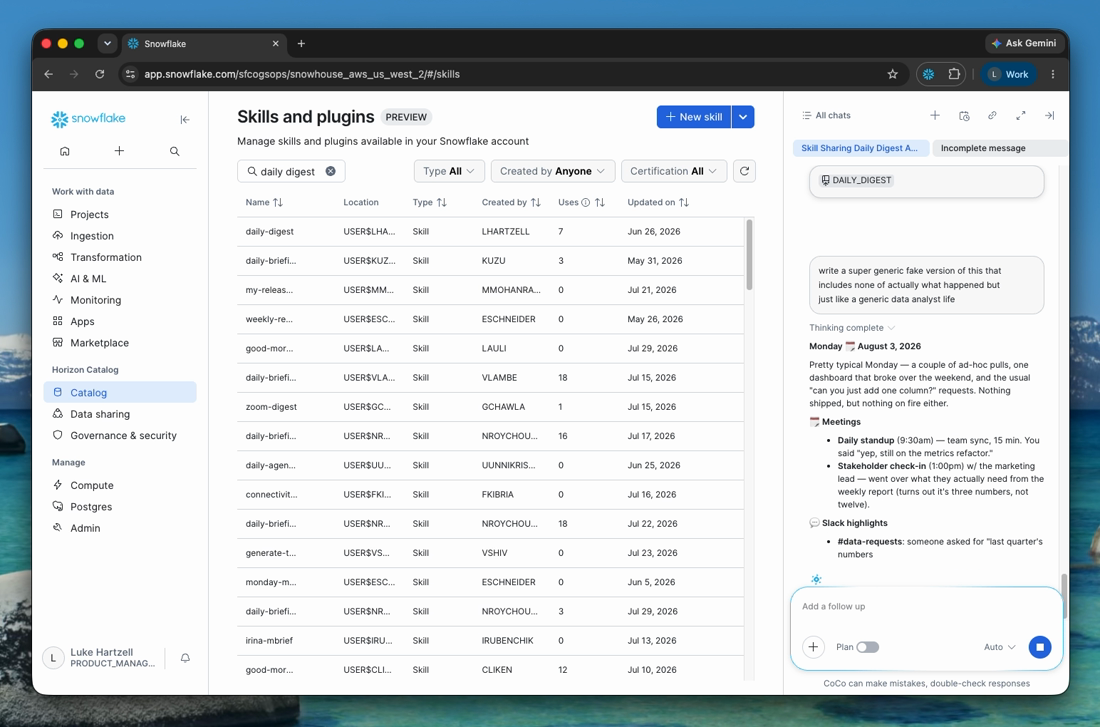Image resolution: width=1100 pixels, height=727 pixels.
Task: Open the daily-digest skill row
Action: click(490, 232)
